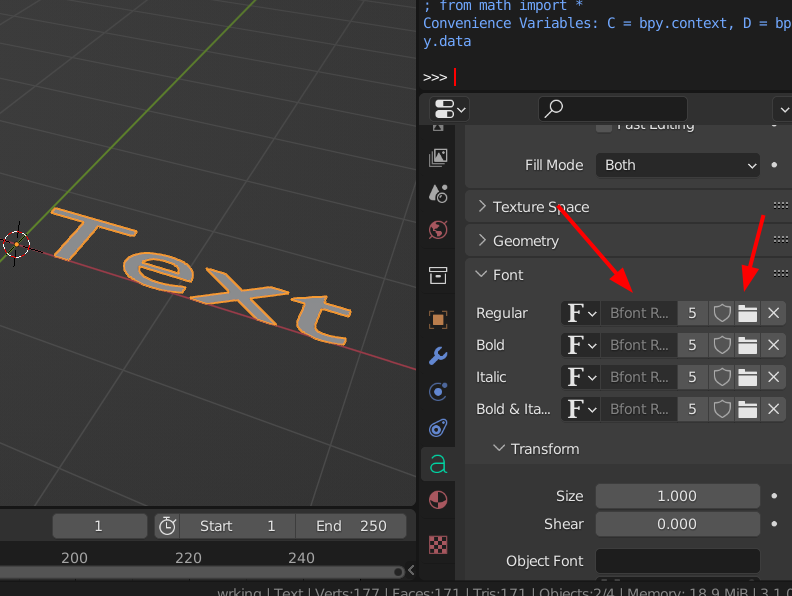The width and height of the screenshot is (792, 596).
Task: Toggle fake user for Bold & Italic font
Action: click(722, 409)
